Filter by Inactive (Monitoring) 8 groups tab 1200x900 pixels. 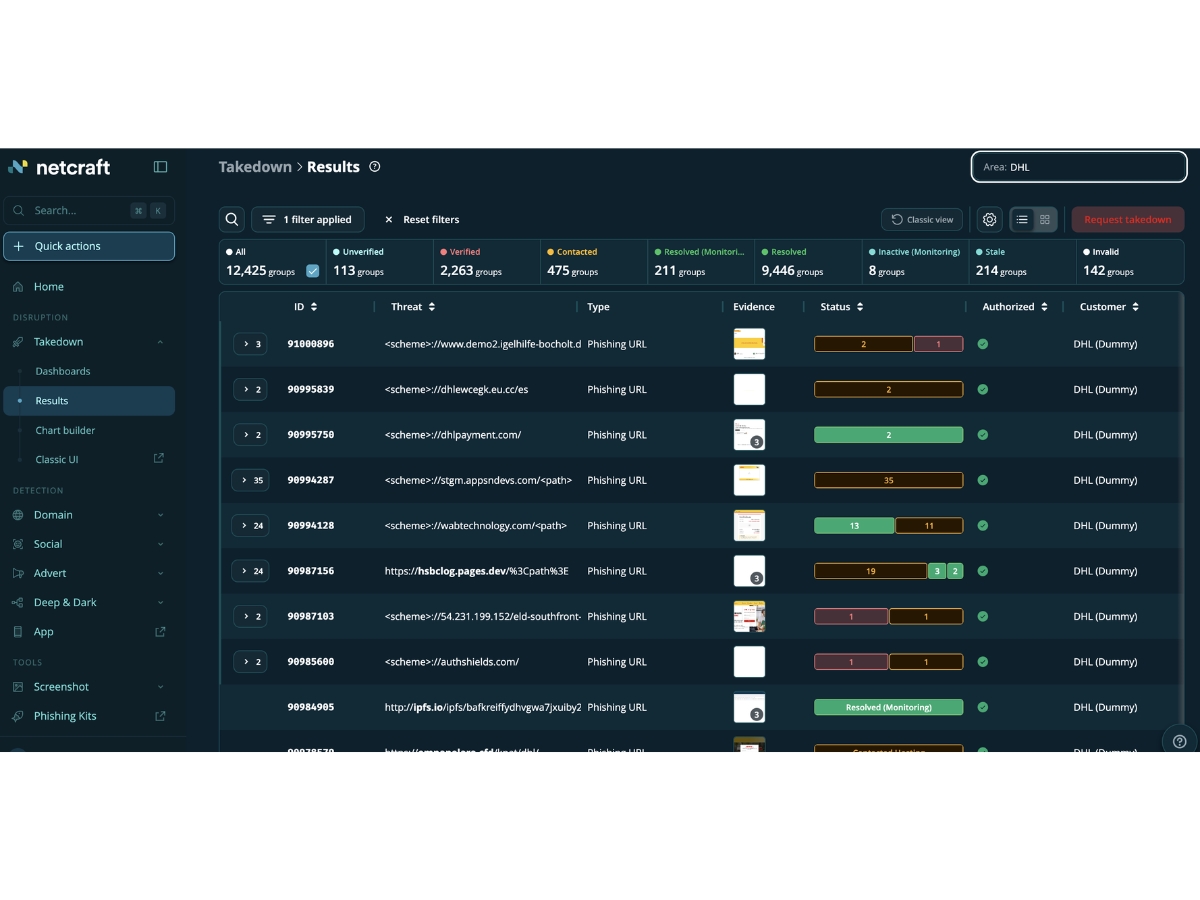point(913,262)
